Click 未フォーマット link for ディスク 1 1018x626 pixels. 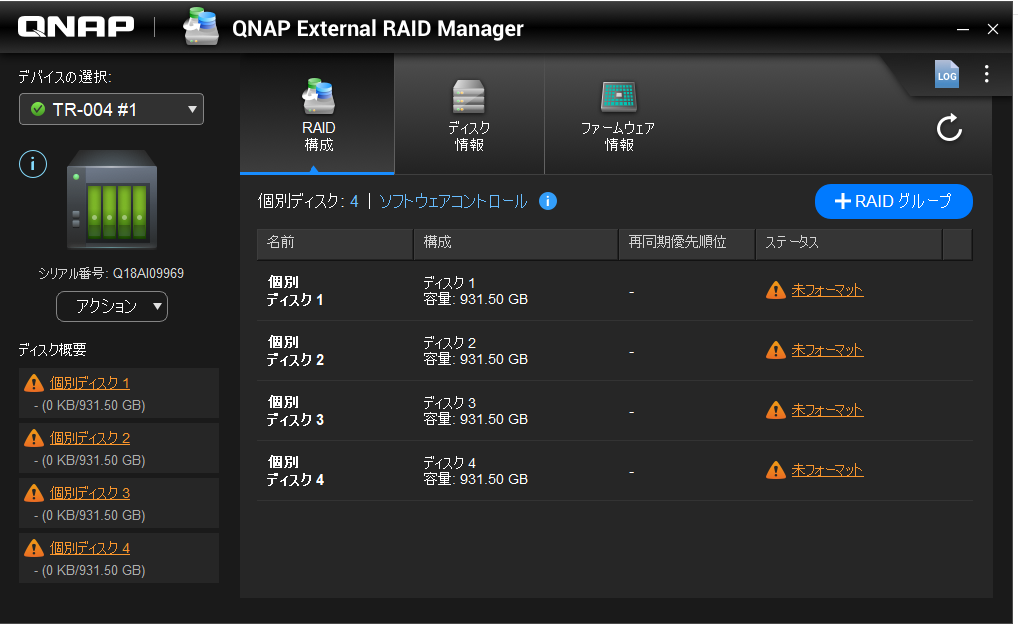(827, 290)
